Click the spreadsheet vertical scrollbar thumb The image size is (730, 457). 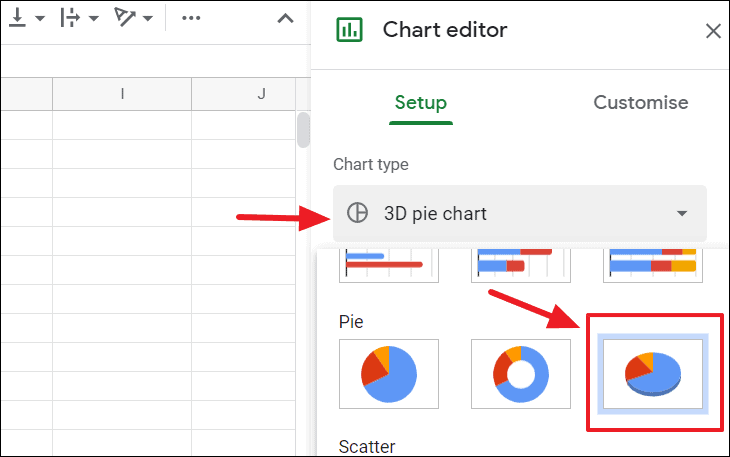click(x=304, y=130)
